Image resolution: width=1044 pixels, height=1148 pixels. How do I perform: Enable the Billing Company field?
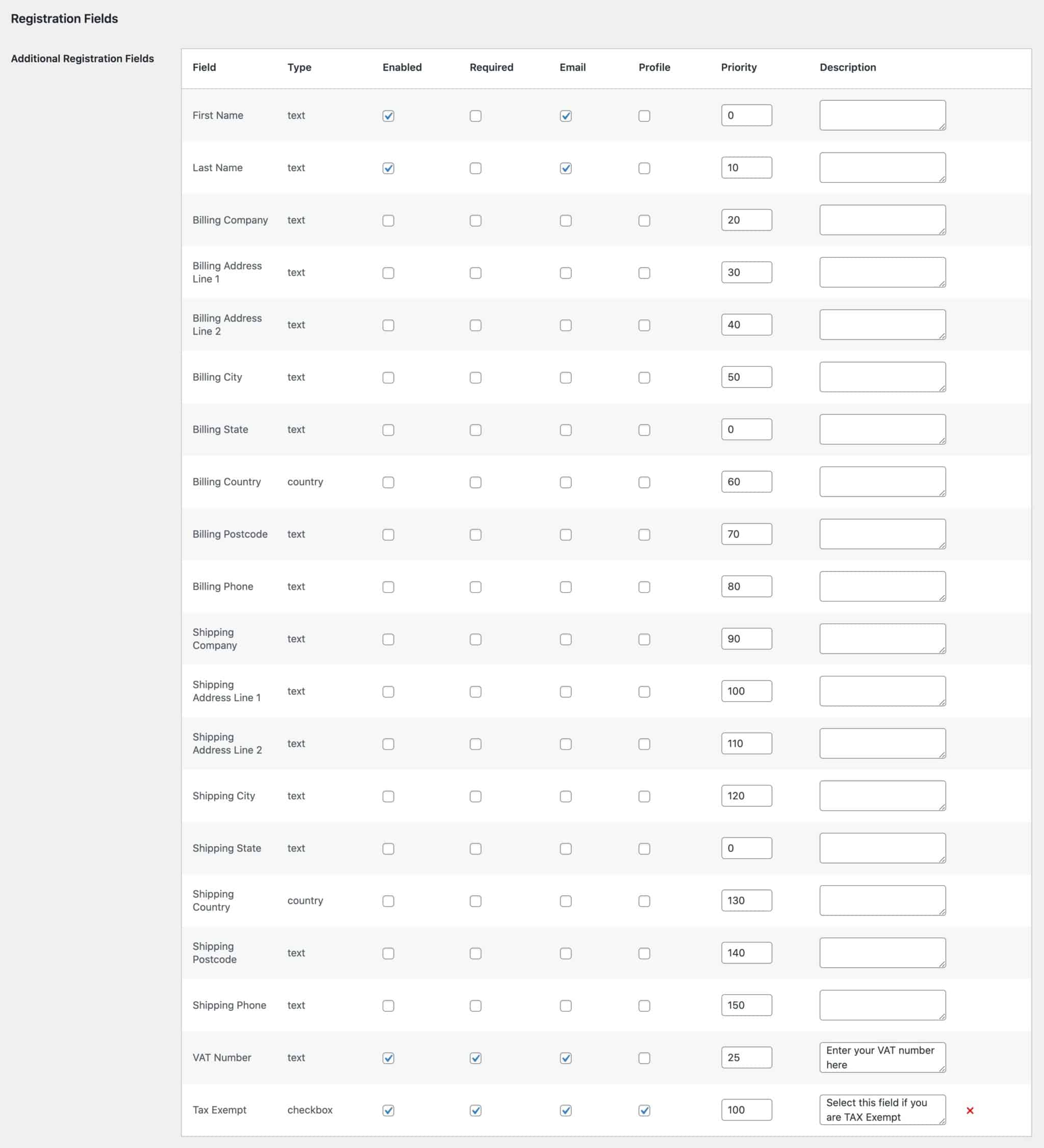click(388, 220)
